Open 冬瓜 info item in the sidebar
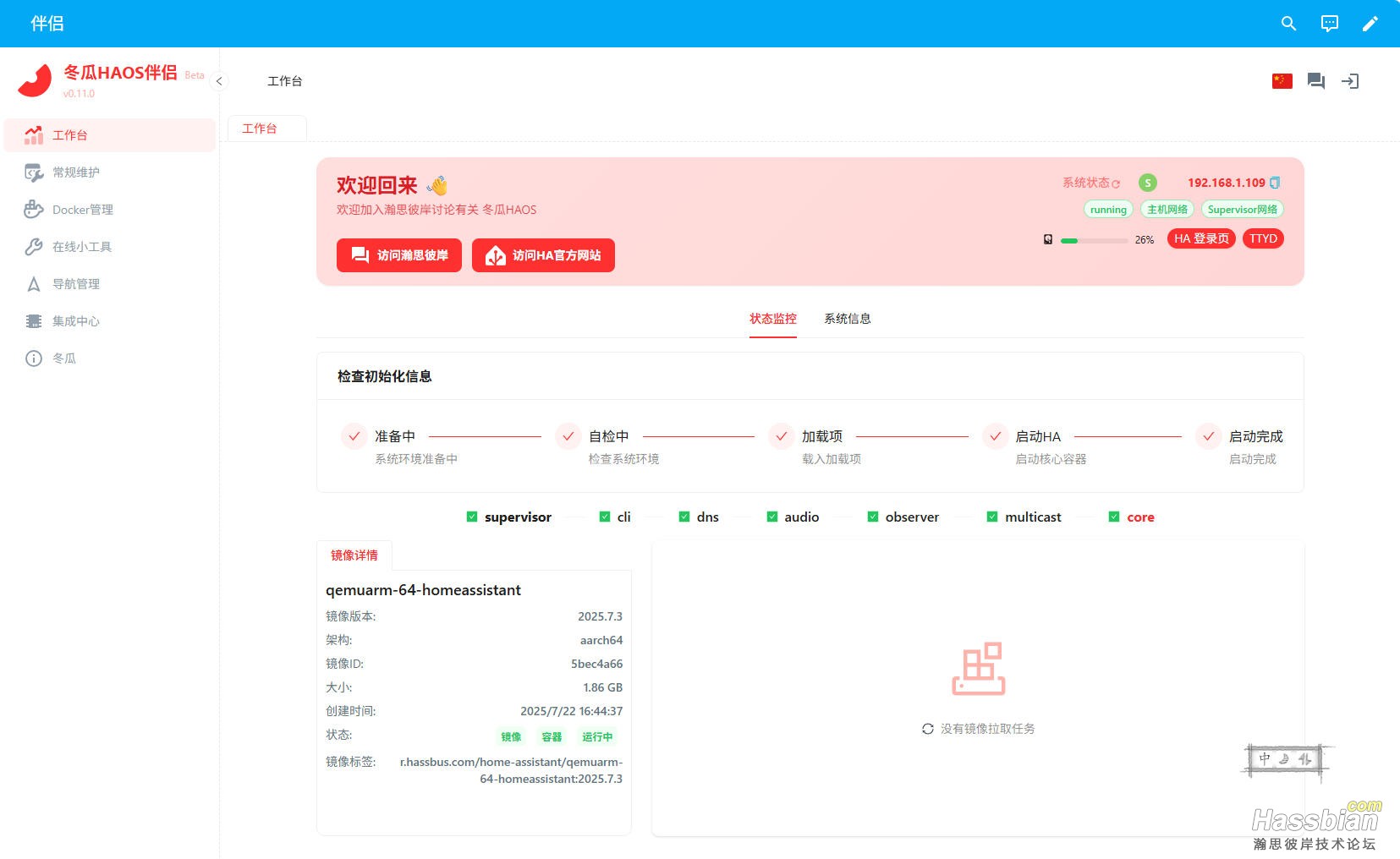This screenshot has width=1400, height=859. click(x=110, y=358)
